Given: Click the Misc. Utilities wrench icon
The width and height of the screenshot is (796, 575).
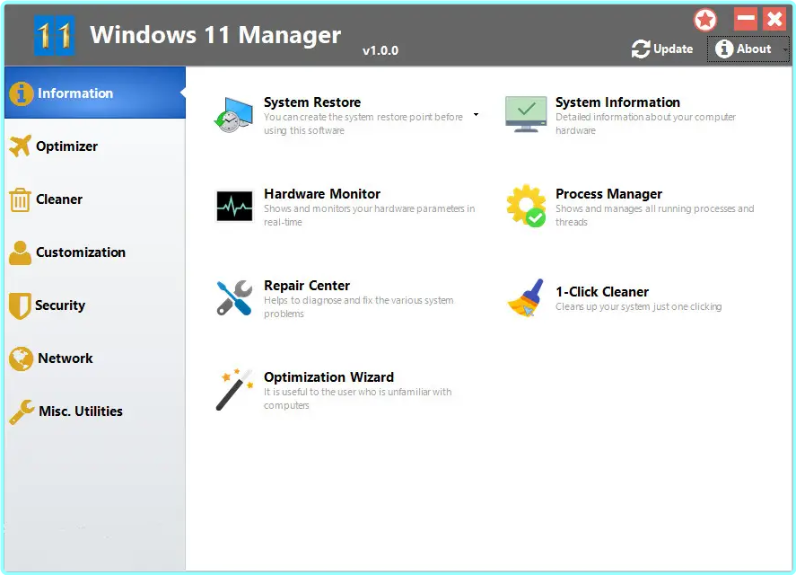Looking at the screenshot, I should pos(22,412).
